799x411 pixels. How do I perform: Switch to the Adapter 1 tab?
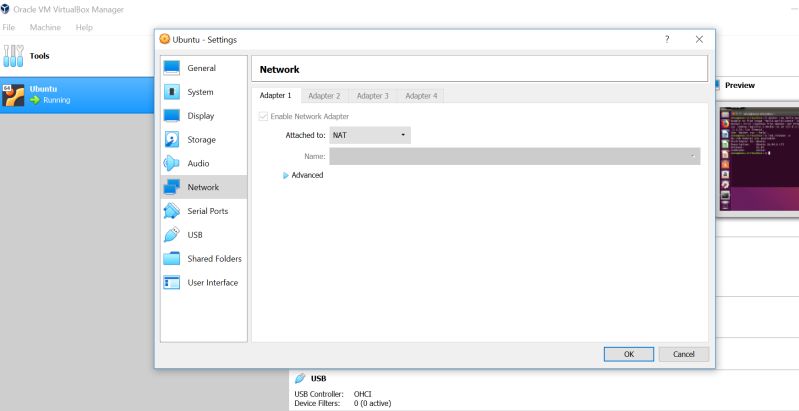[x=276, y=96]
